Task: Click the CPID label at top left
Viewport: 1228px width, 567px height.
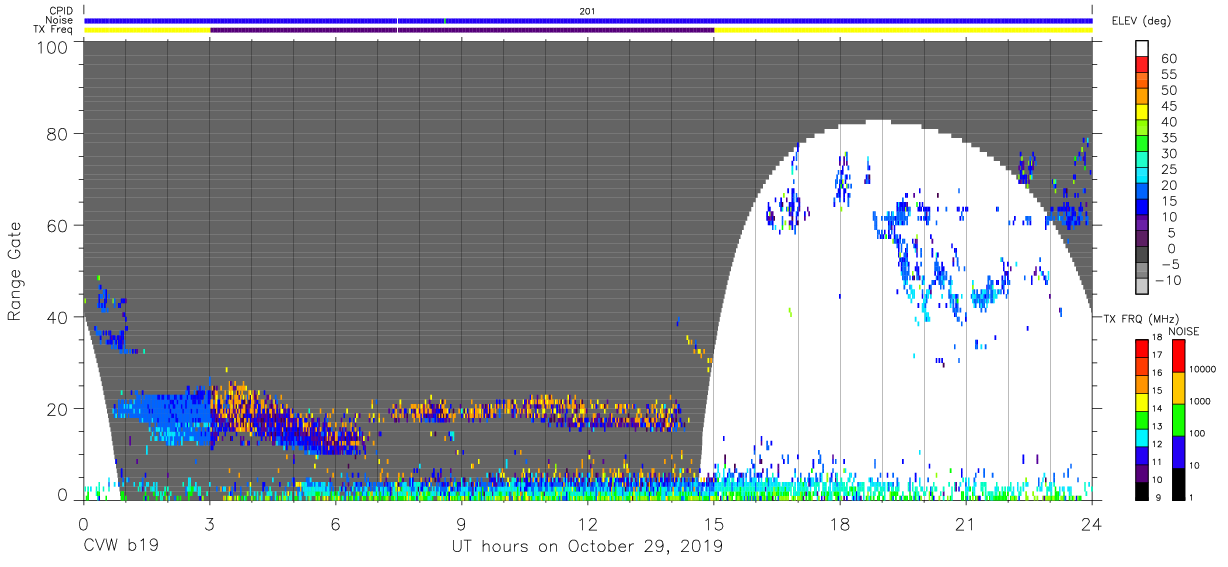Action: 62,11
